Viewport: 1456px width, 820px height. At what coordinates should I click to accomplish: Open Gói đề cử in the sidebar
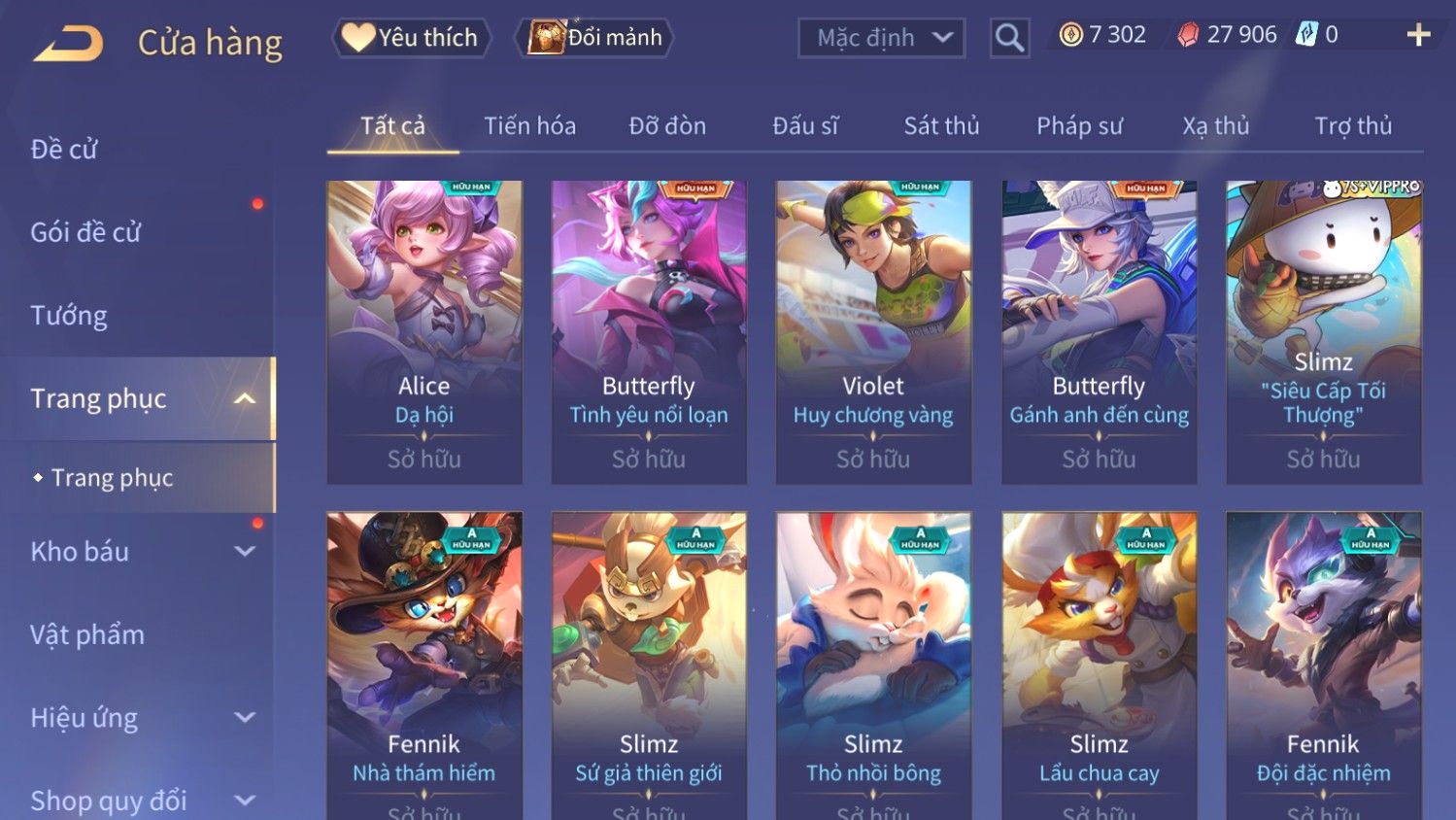[x=85, y=232]
